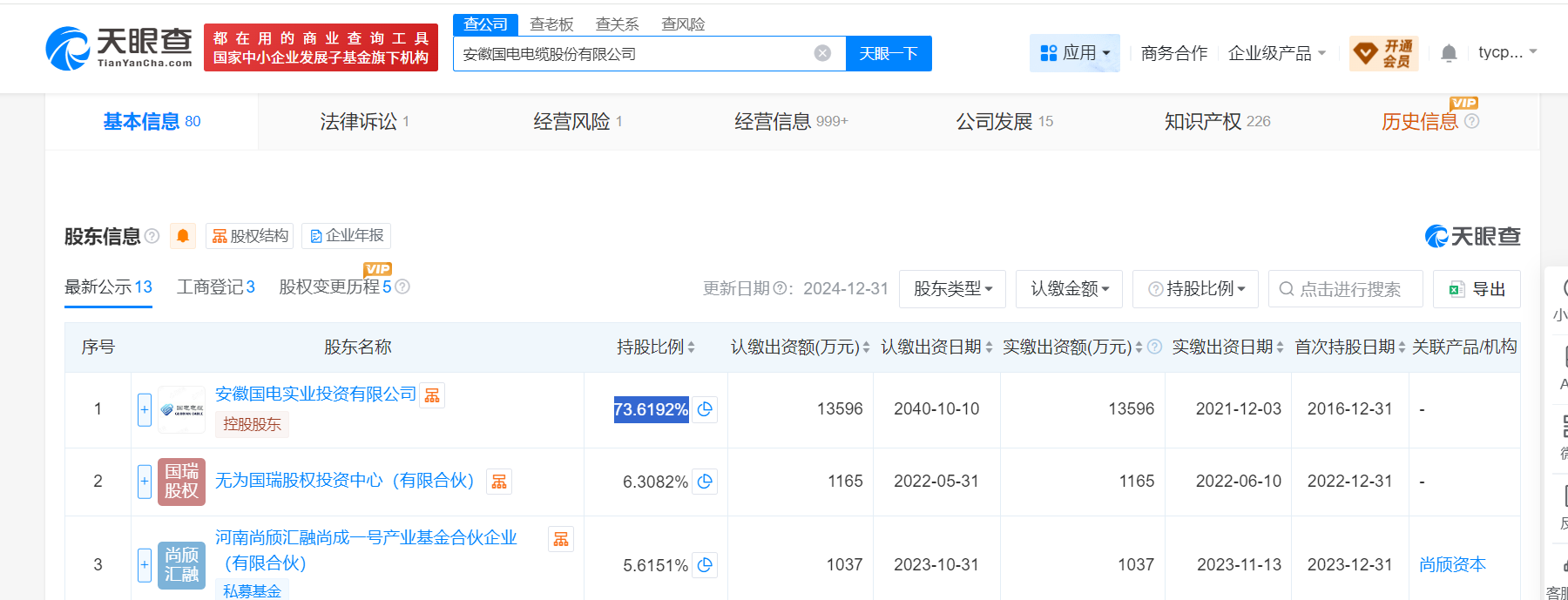Open the 经营信息 tab
1568x600 pixels.
tap(791, 121)
